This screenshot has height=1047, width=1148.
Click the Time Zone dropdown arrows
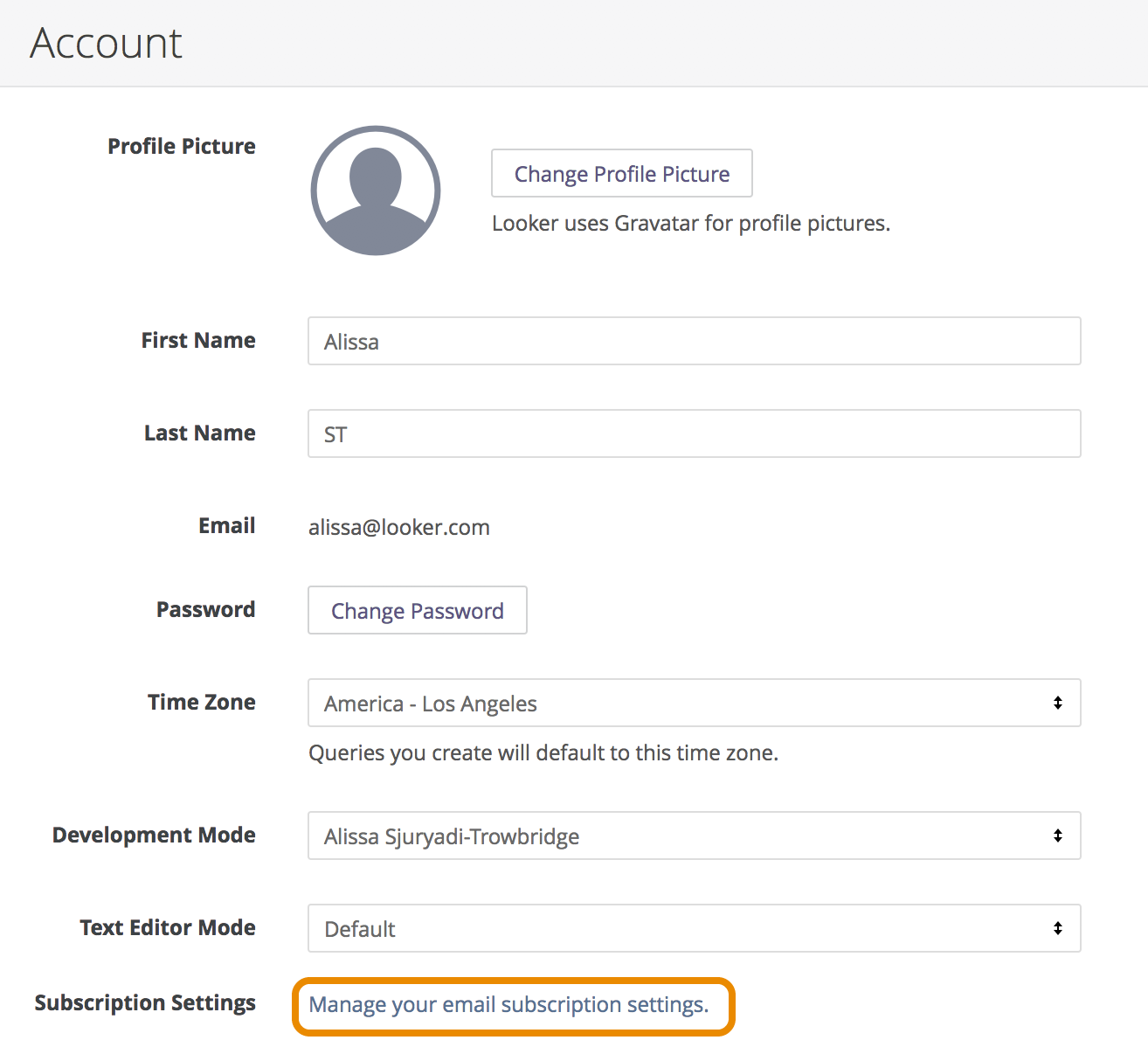coord(1057,702)
